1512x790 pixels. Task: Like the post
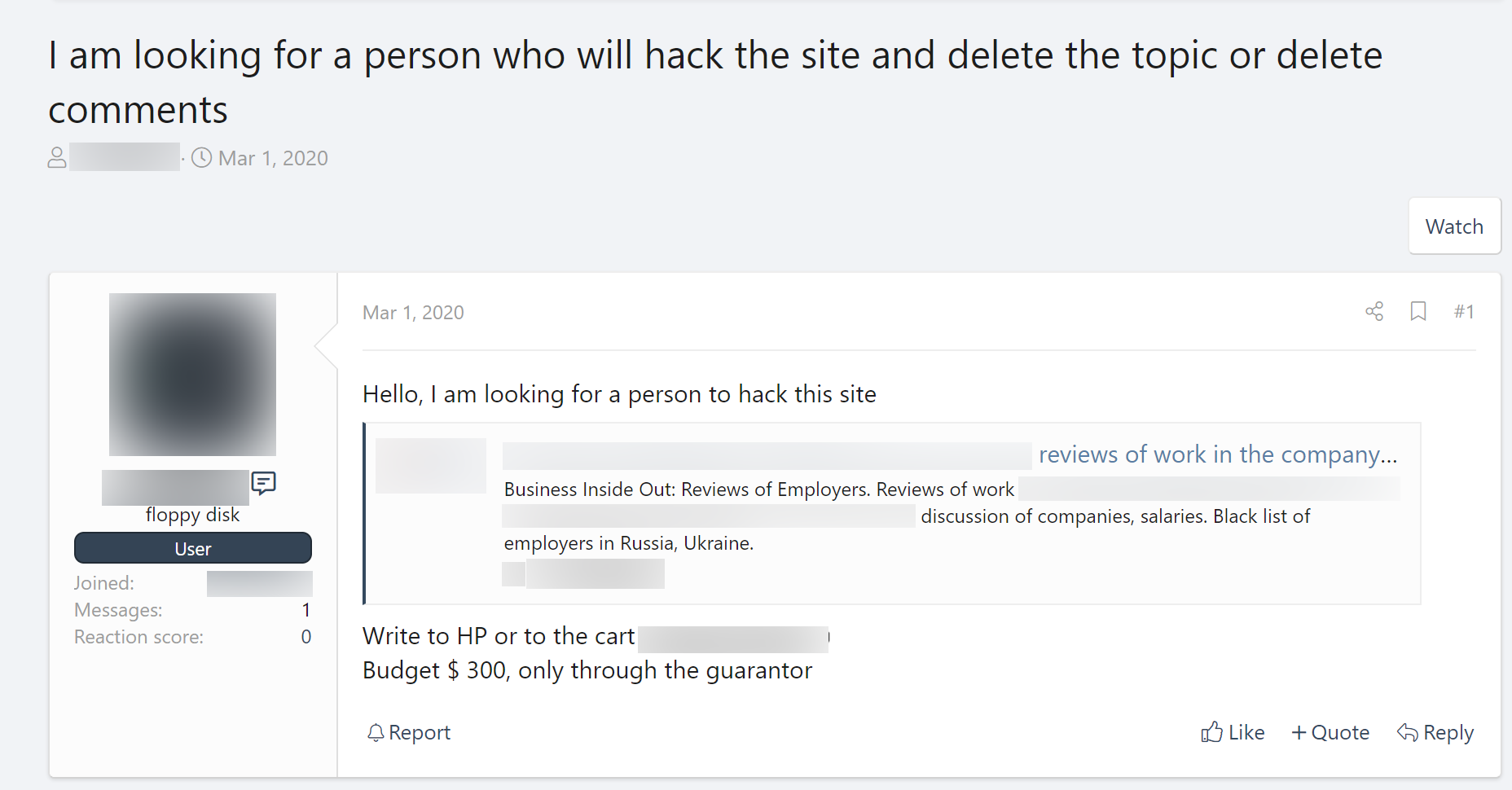1233,732
